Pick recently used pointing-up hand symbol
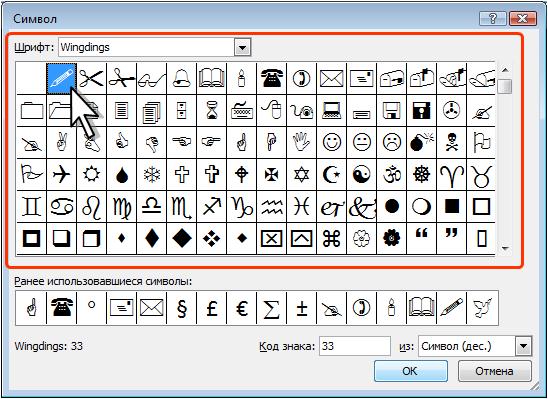Screen dimensions: 548x399 pyautogui.click(x=32, y=308)
